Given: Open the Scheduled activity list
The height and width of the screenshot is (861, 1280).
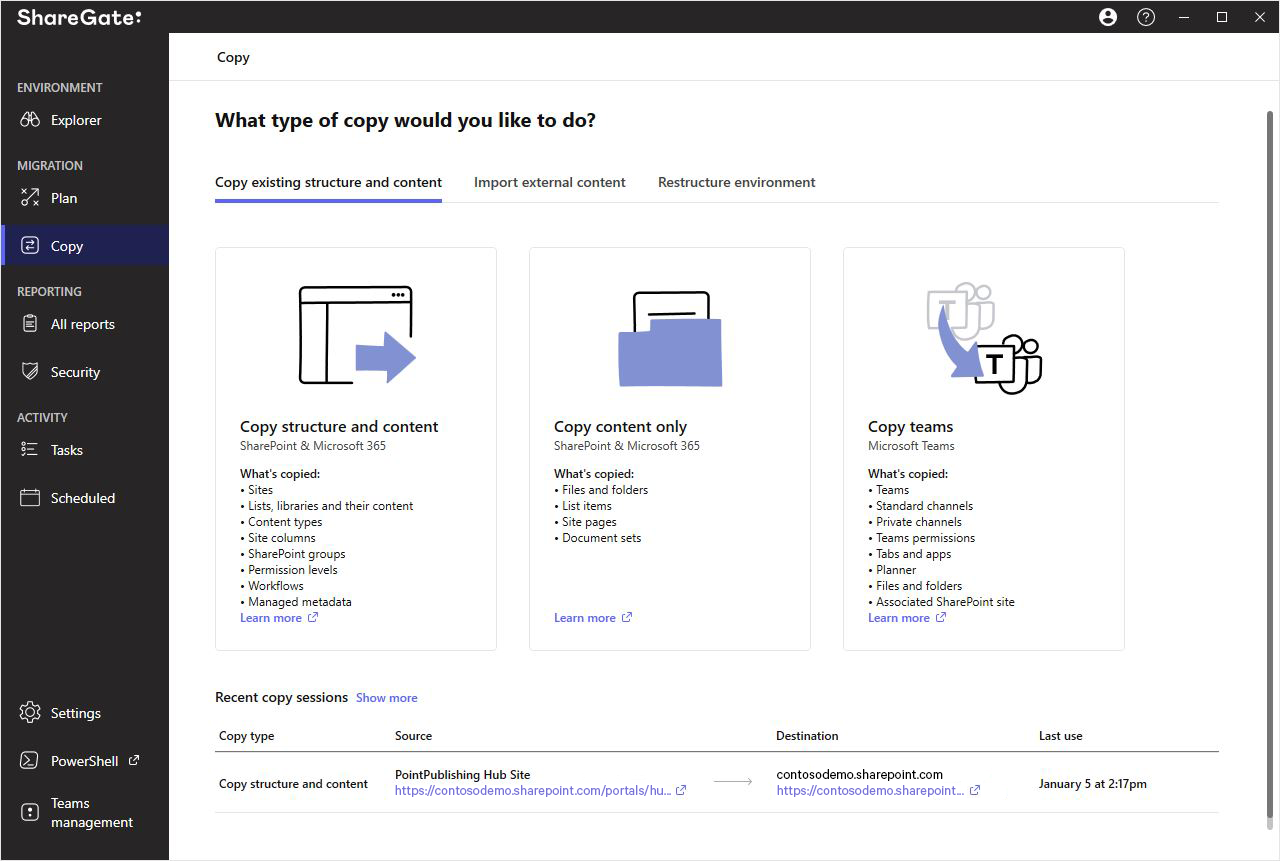Looking at the screenshot, I should 81,497.
